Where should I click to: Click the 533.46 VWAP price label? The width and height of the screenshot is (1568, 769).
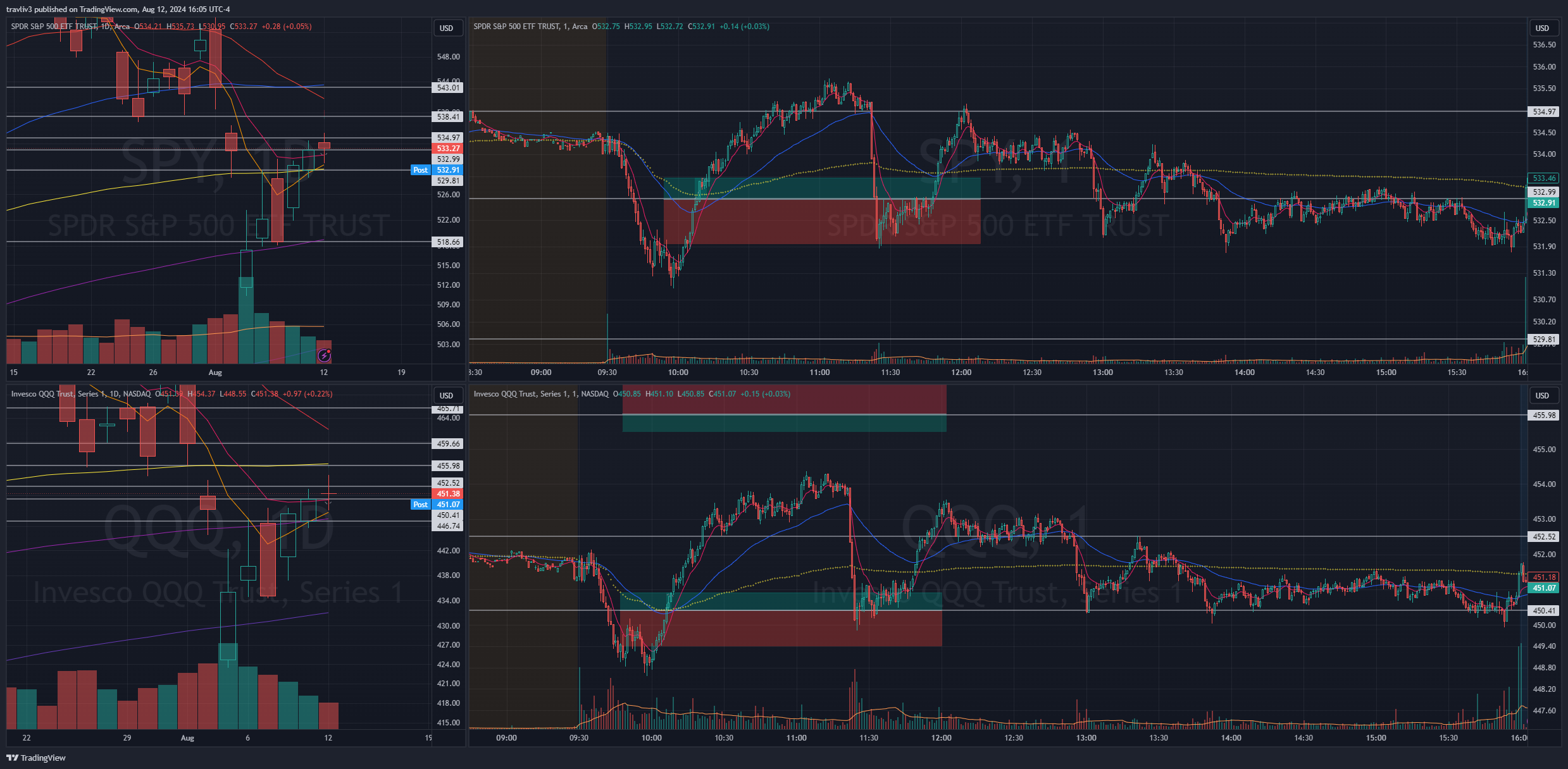pos(1543,178)
